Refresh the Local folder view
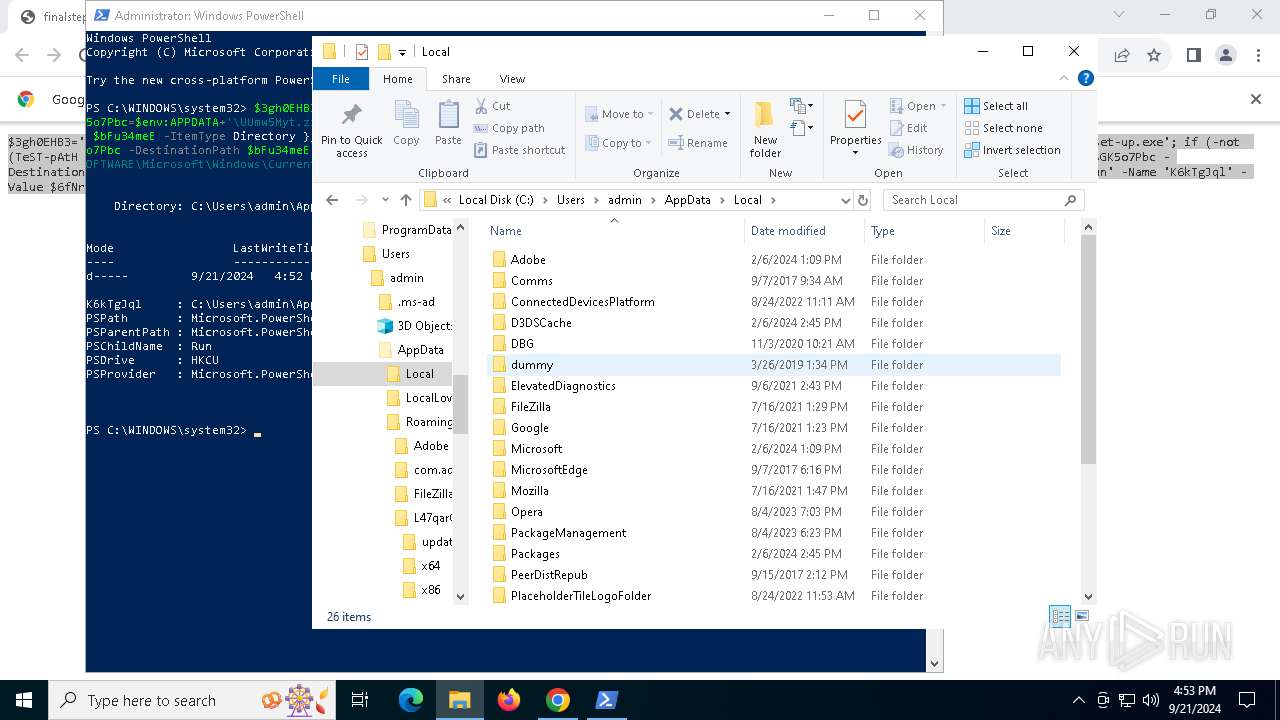Image resolution: width=1280 pixels, height=720 pixels. coord(864,200)
